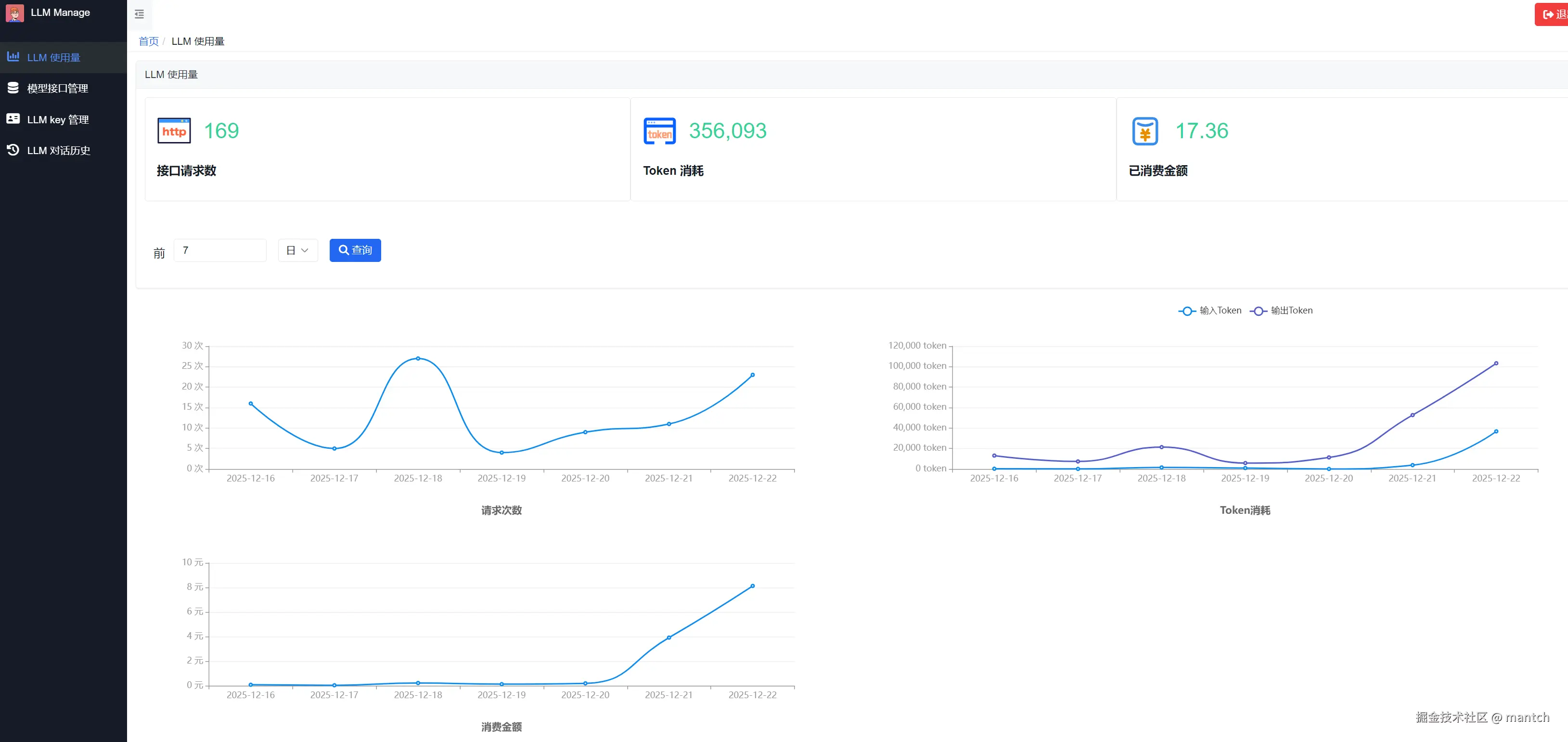Click the token consumption icon
The height and width of the screenshot is (742, 1568).
(659, 131)
